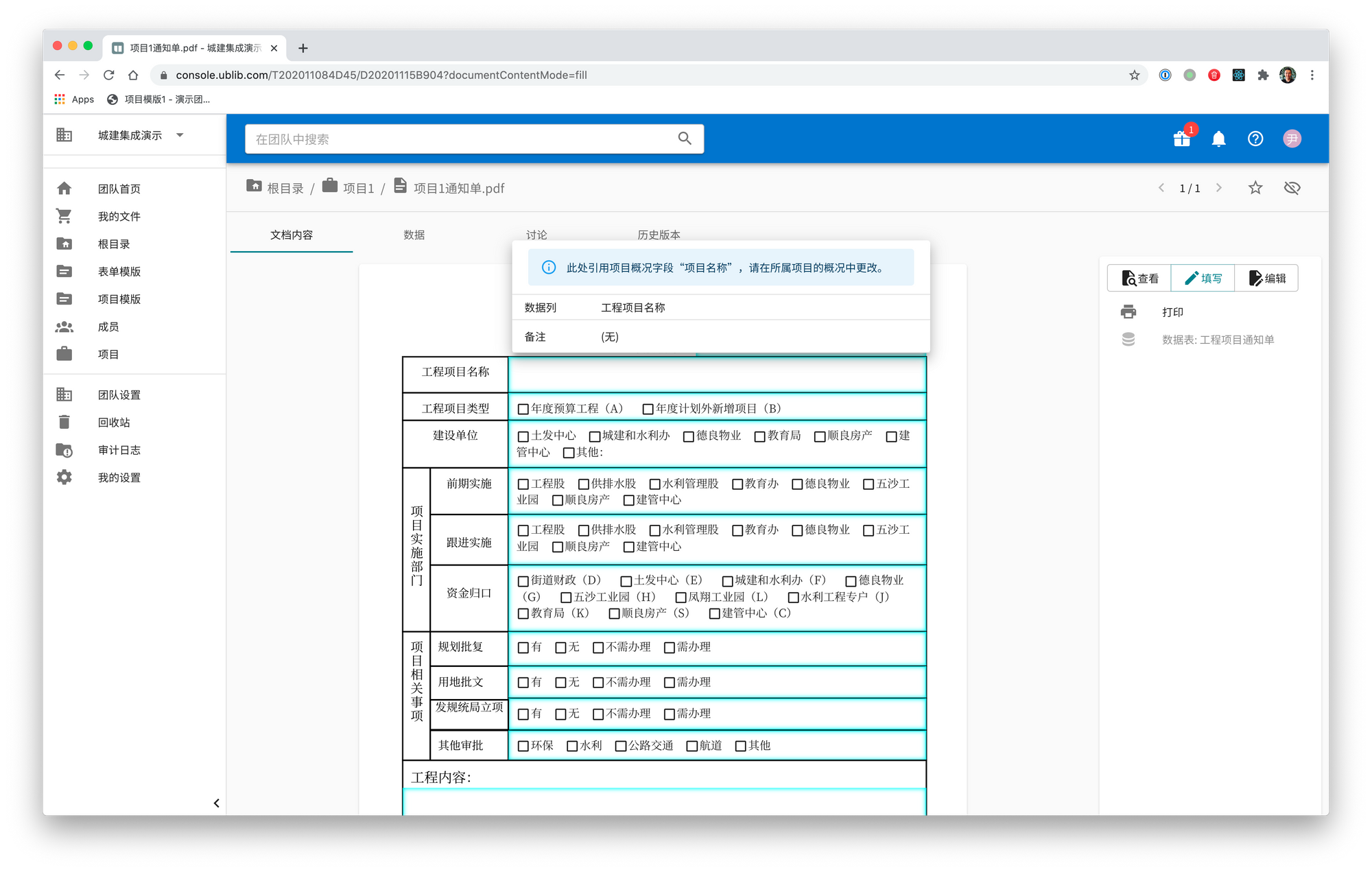Click the 项目1 breadcrumb link
1372x872 pixels.
click(x=358, y=188)
